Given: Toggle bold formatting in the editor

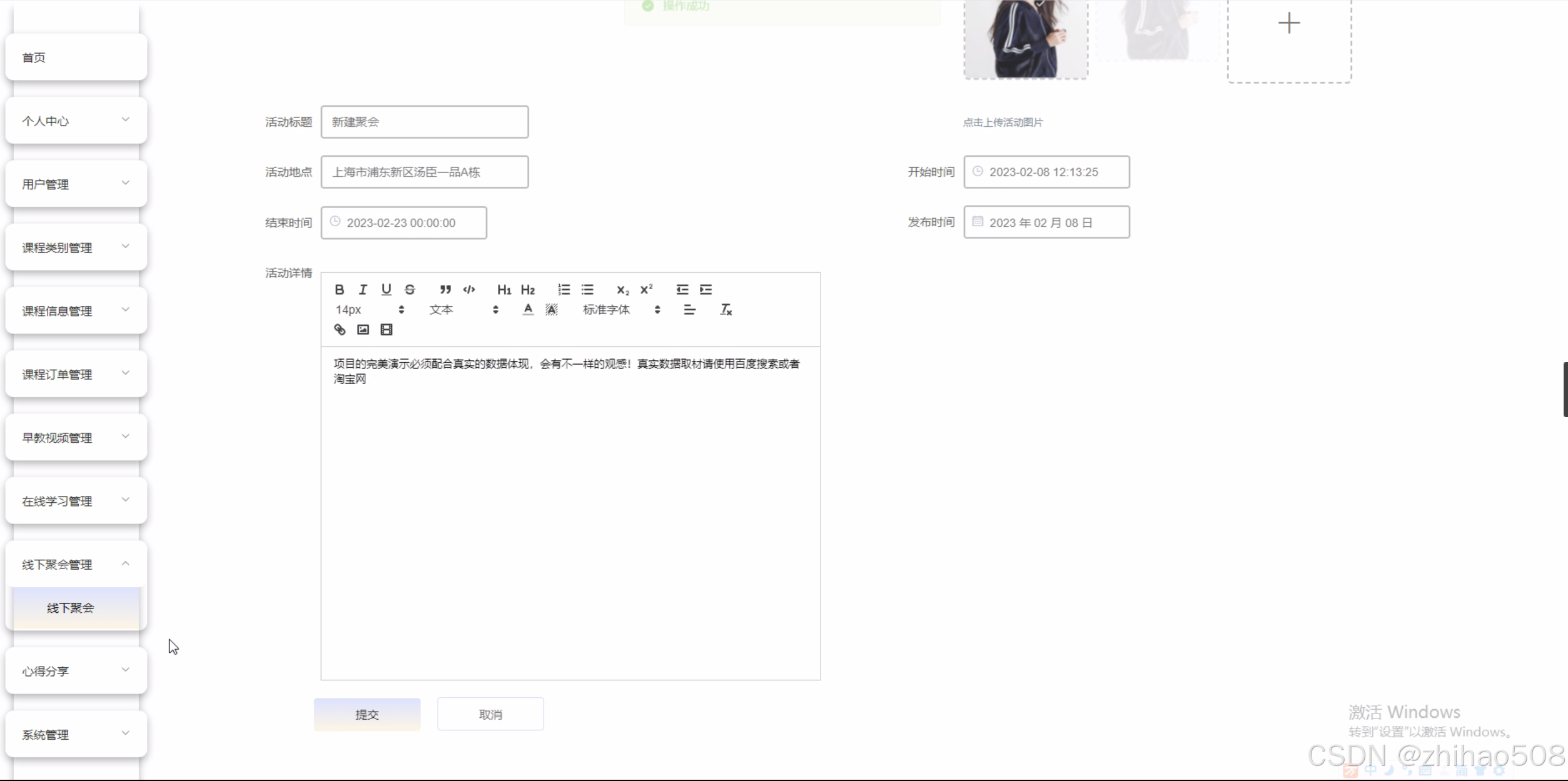Looking at the screenshot, I should coord(339,290).
